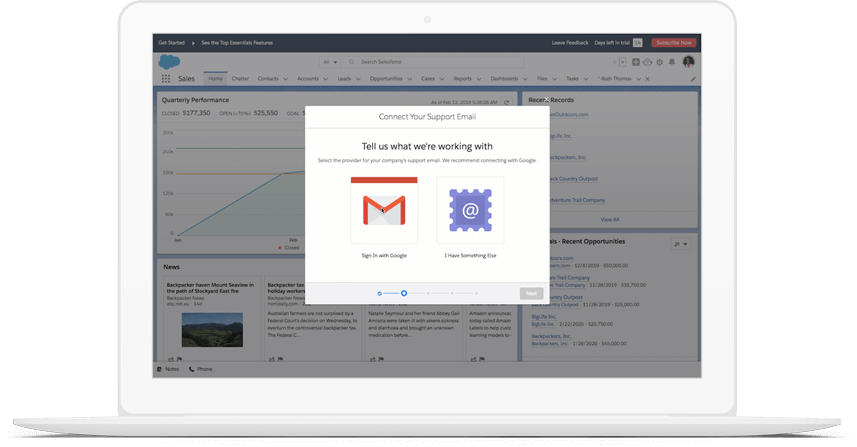Expand the Files tab chevron

coord(554,79)
